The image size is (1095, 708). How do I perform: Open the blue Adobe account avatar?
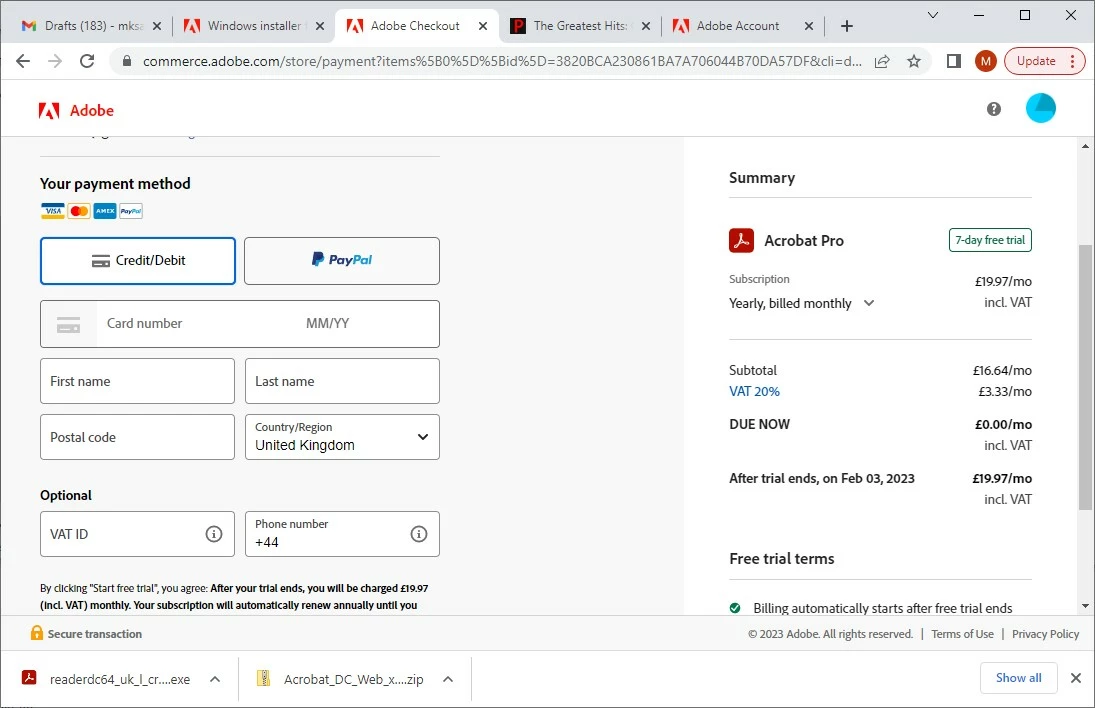pyautogui.click(x=1041, y=108)
